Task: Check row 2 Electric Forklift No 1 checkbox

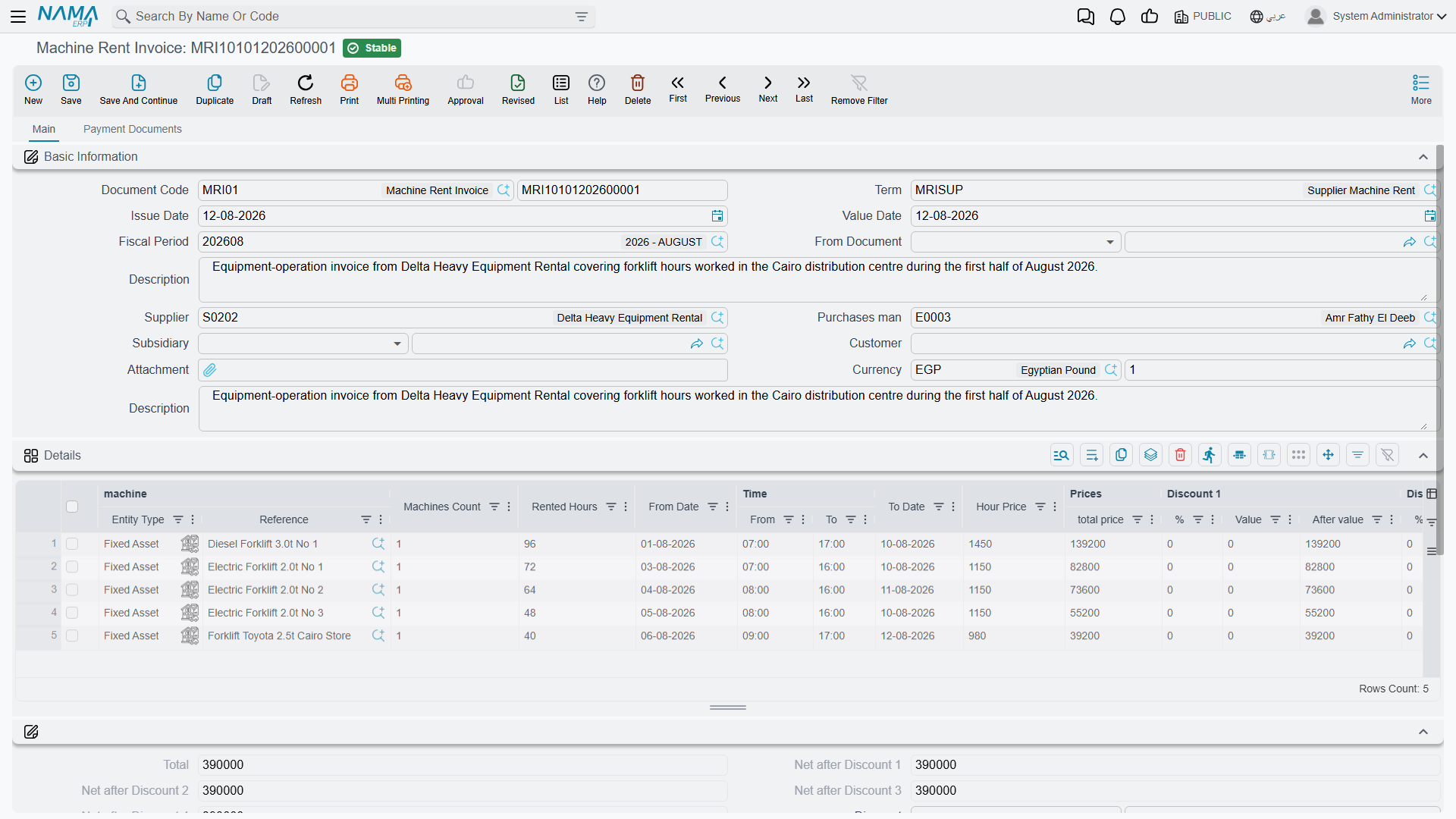Action: 72,566
